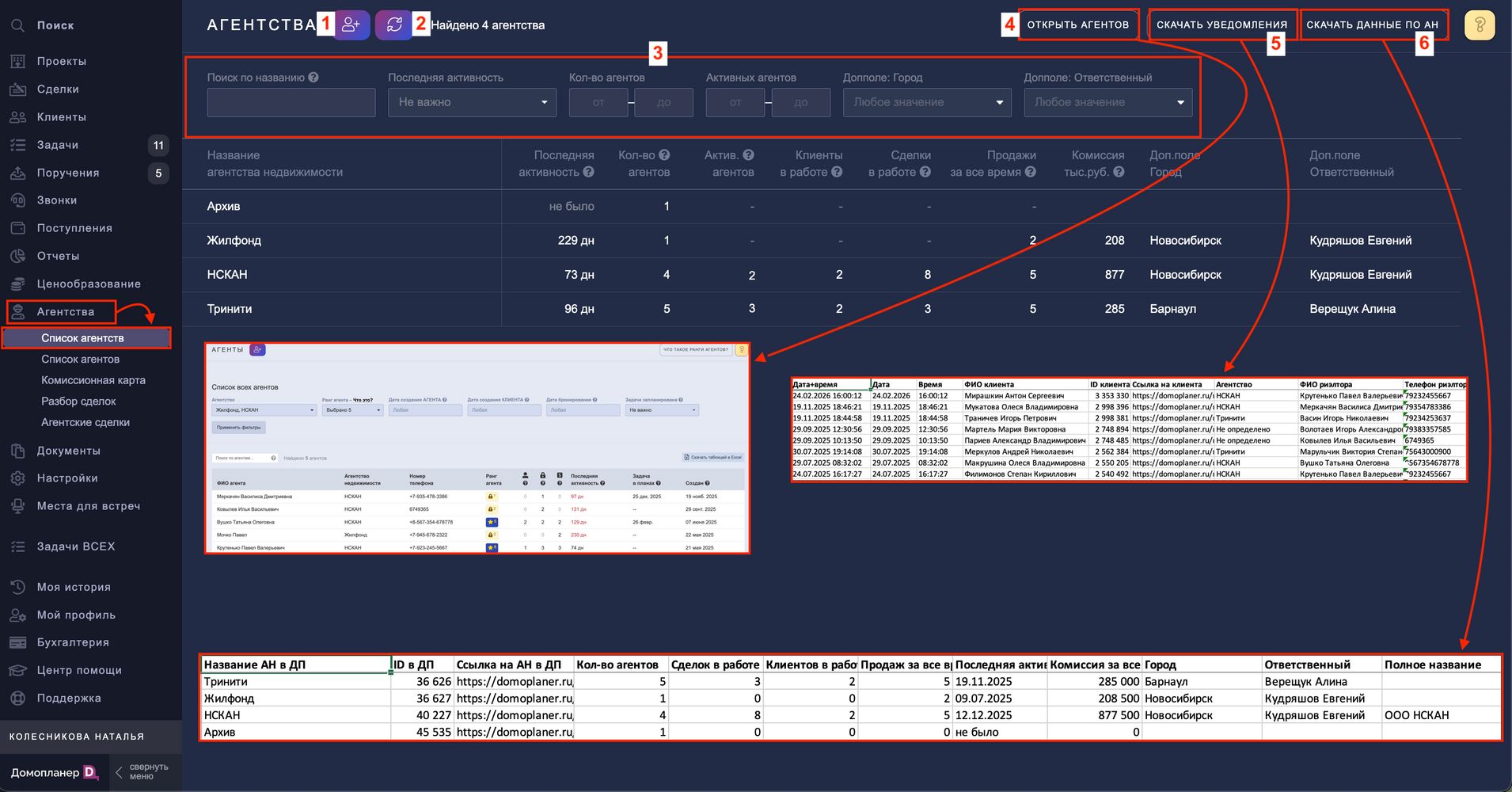Collapse the sidebar with свернуть меню
The height and width of the screenshot is (792, 1512).
pyautogui.click(x=142, y=772)
